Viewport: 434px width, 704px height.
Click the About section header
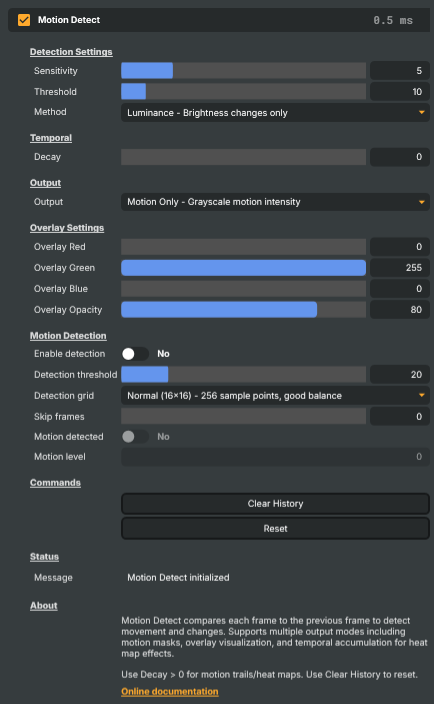44,606
